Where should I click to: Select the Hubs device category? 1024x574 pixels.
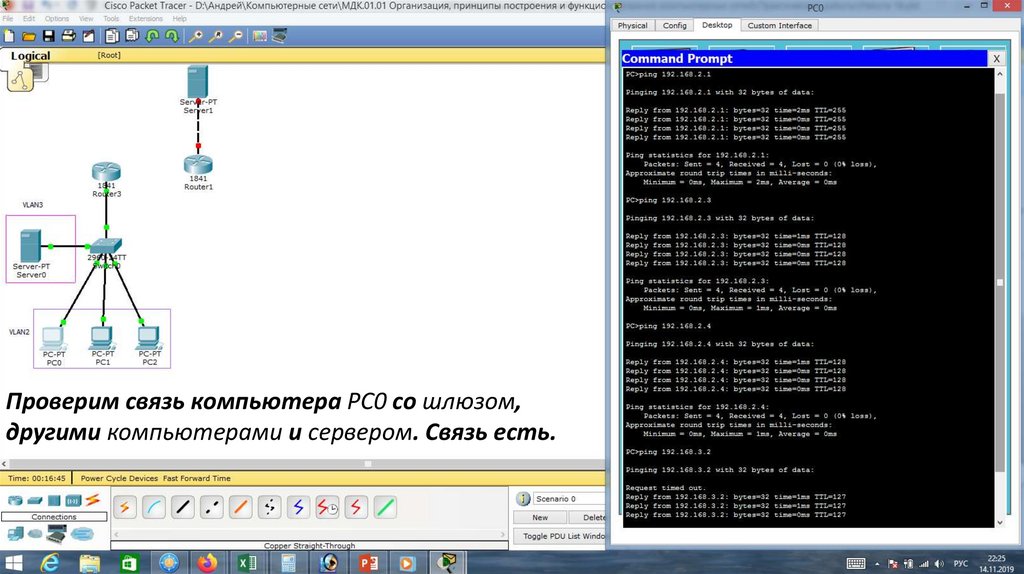click(54, 501)
